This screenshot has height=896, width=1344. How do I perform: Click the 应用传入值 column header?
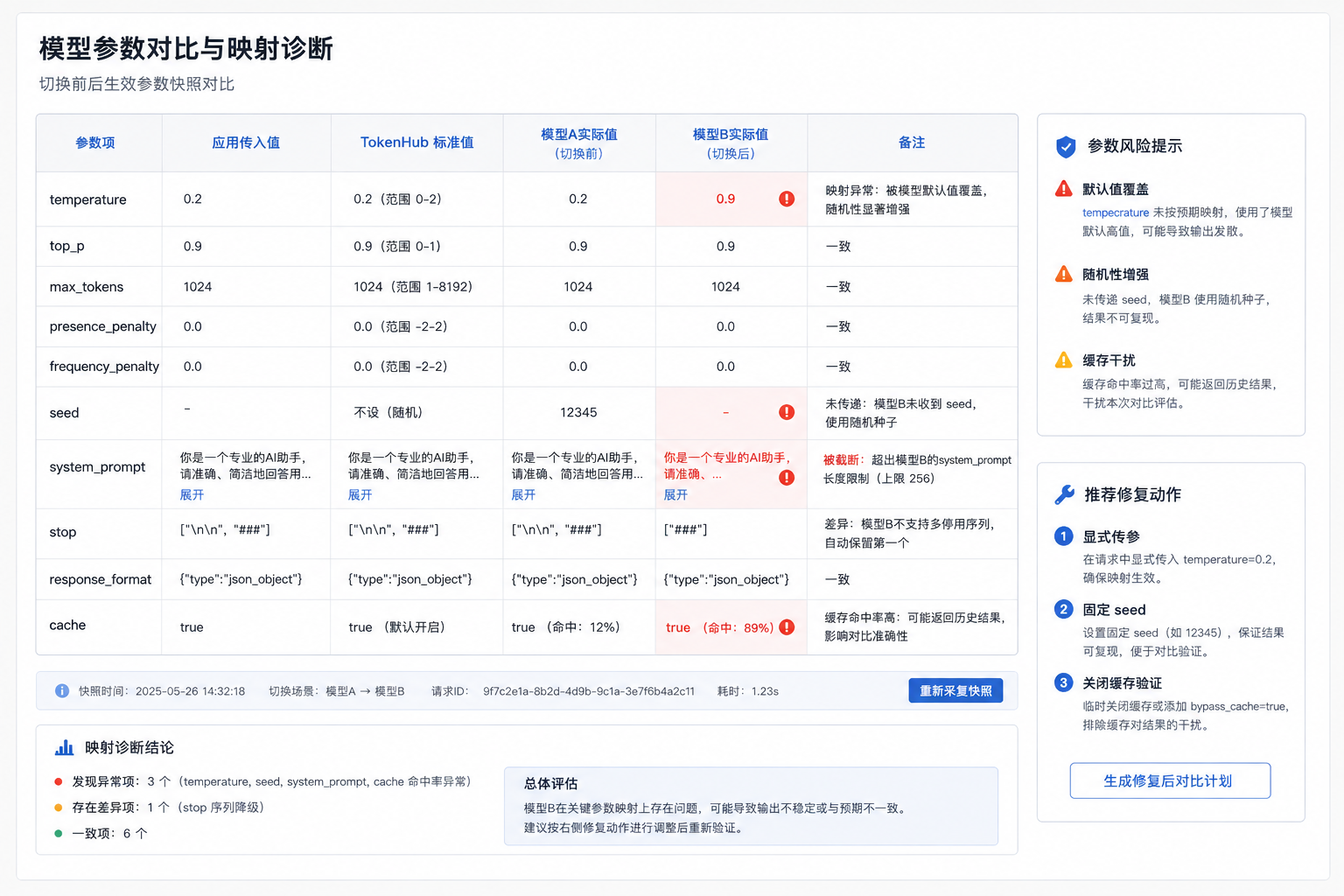tap(246, 143)
